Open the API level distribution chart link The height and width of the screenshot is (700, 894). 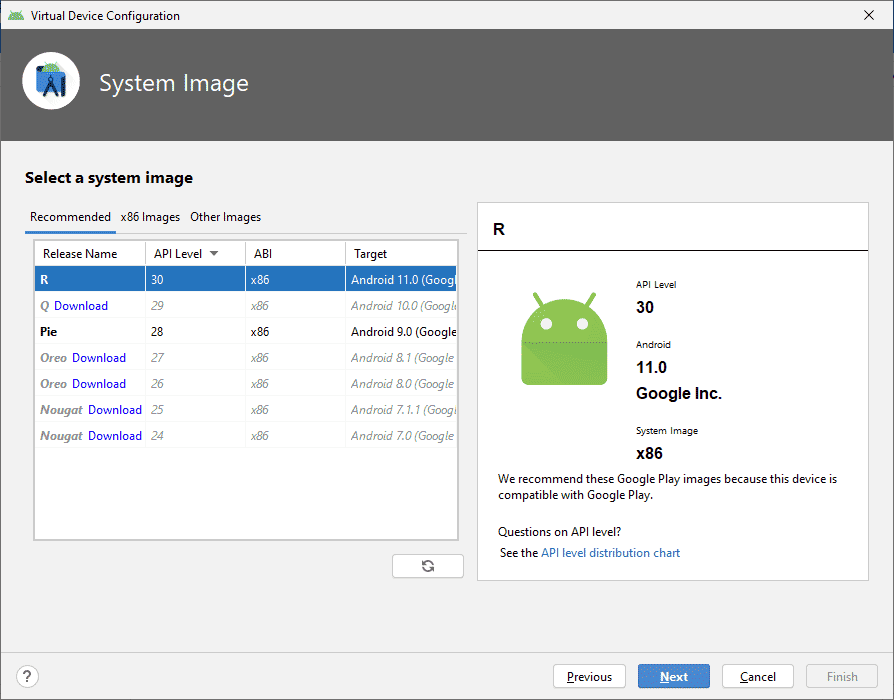[610, 553]
